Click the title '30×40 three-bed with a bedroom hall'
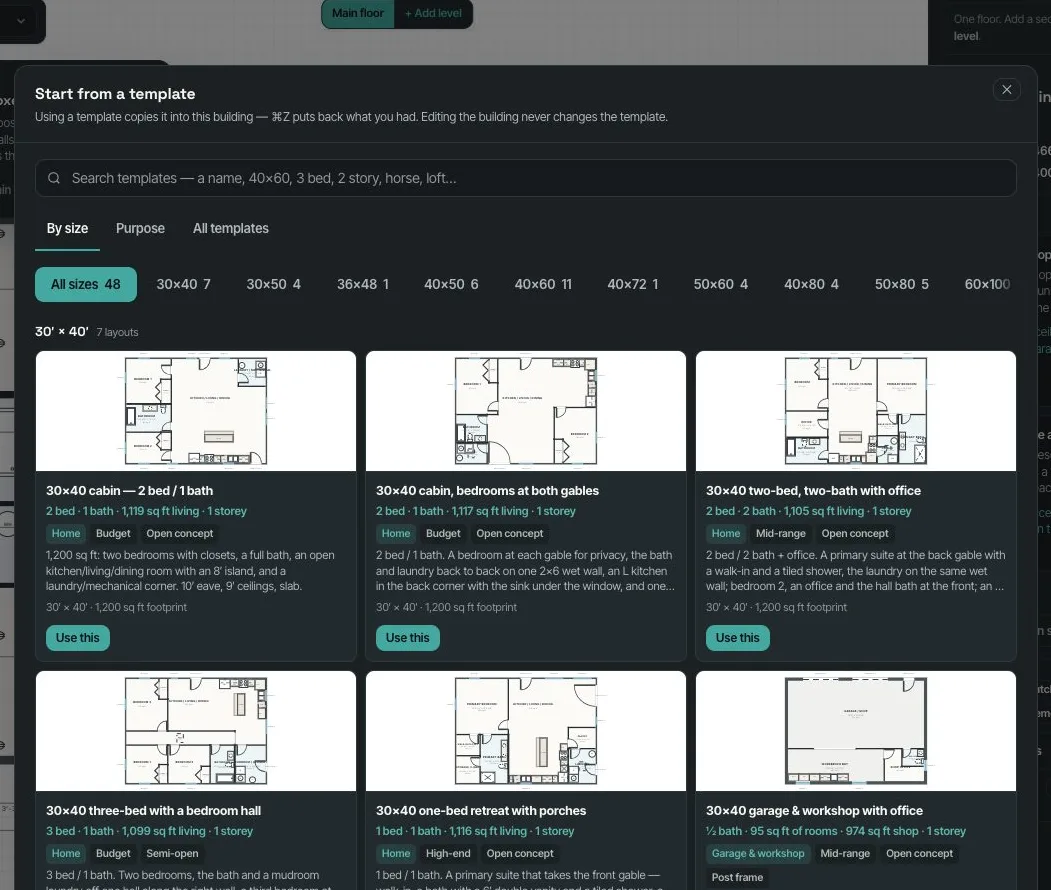Screen dimensions: 1051x890 [153, 811]
